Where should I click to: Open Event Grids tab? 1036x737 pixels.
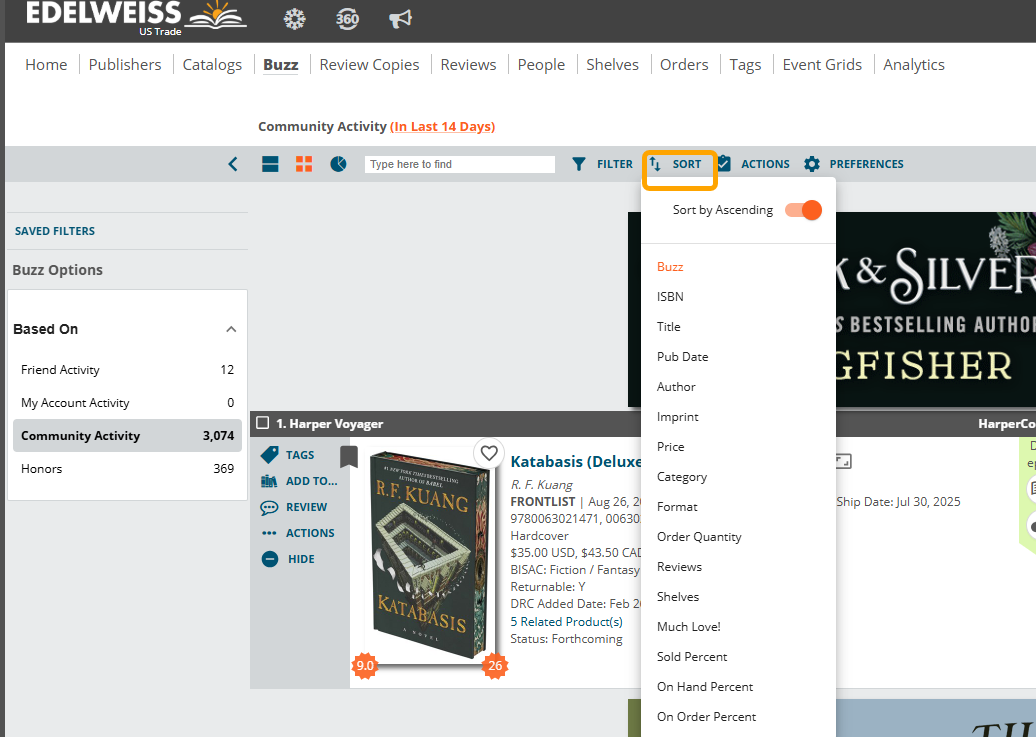(x=822, y=65)
